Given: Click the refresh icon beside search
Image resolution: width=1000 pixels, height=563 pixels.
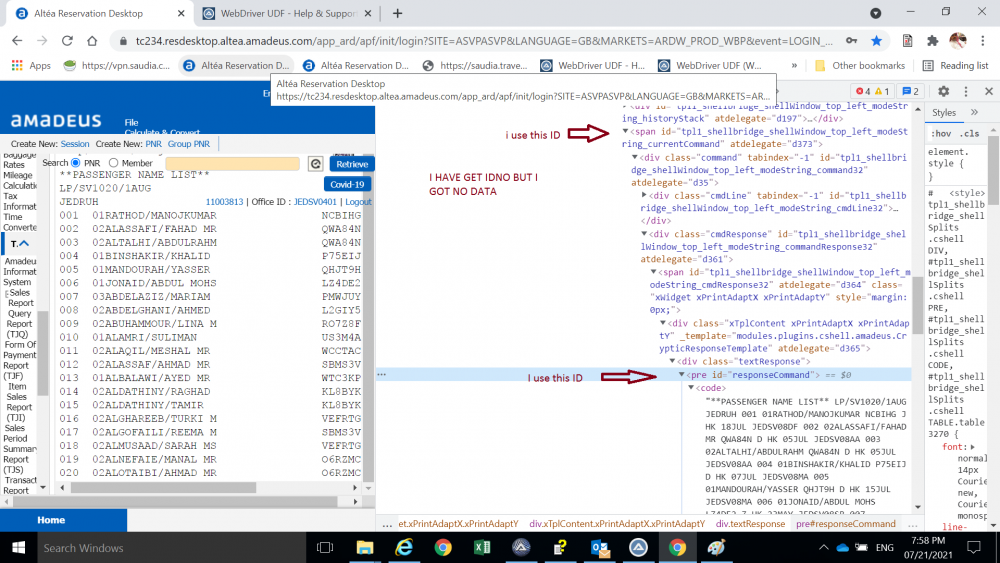Looking at the screenshot, I should coord(316,164).
